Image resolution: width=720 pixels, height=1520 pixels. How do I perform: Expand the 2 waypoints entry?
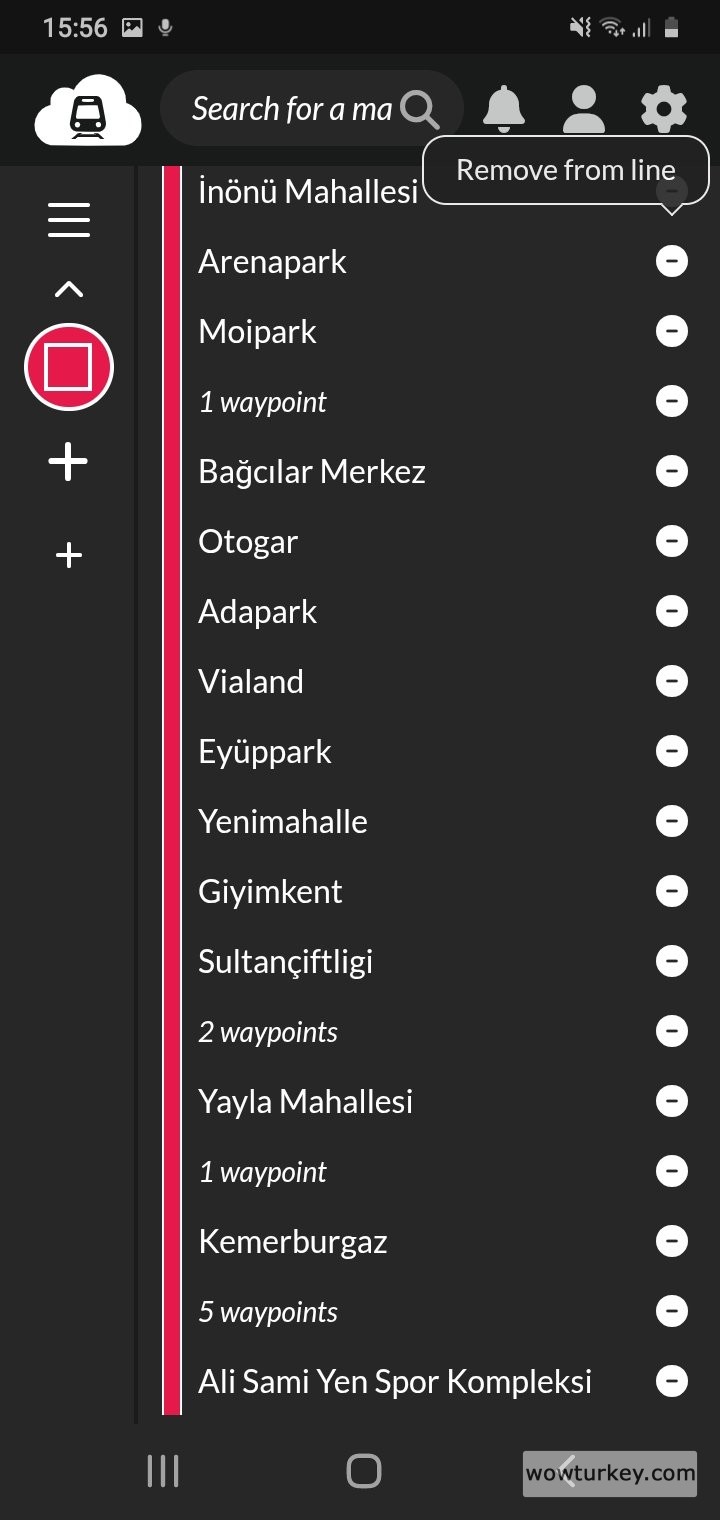tap(268, 1031)
